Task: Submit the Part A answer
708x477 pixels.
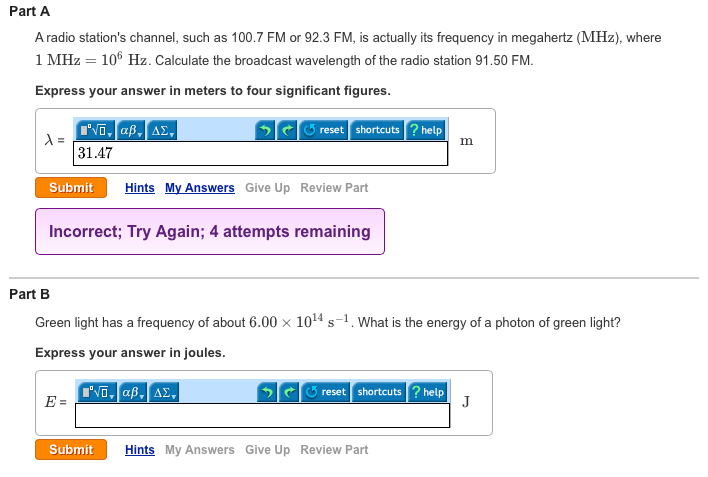Action: (71, 187)
